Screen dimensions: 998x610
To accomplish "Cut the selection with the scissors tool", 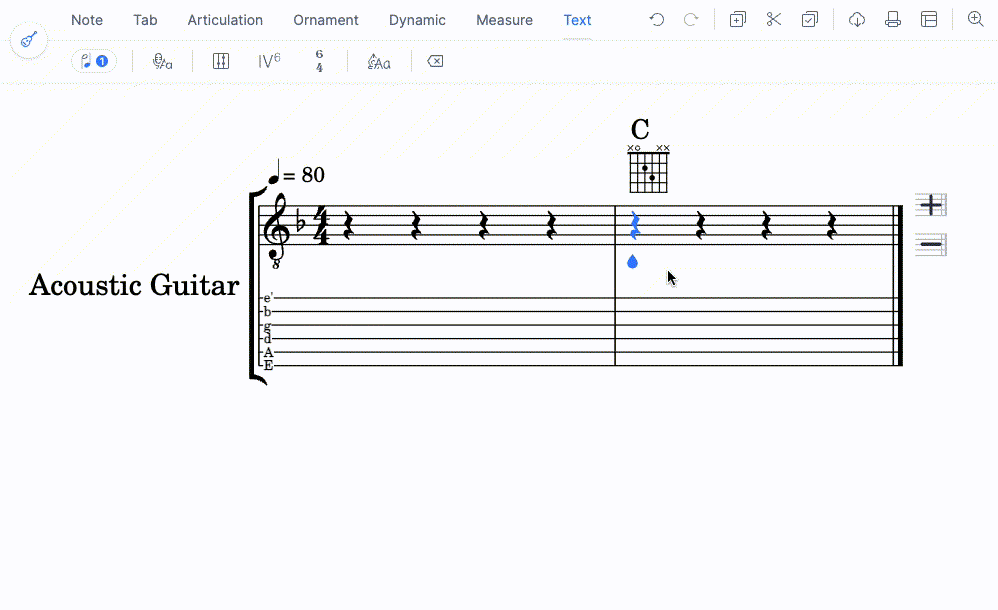I will pos(773,19).
